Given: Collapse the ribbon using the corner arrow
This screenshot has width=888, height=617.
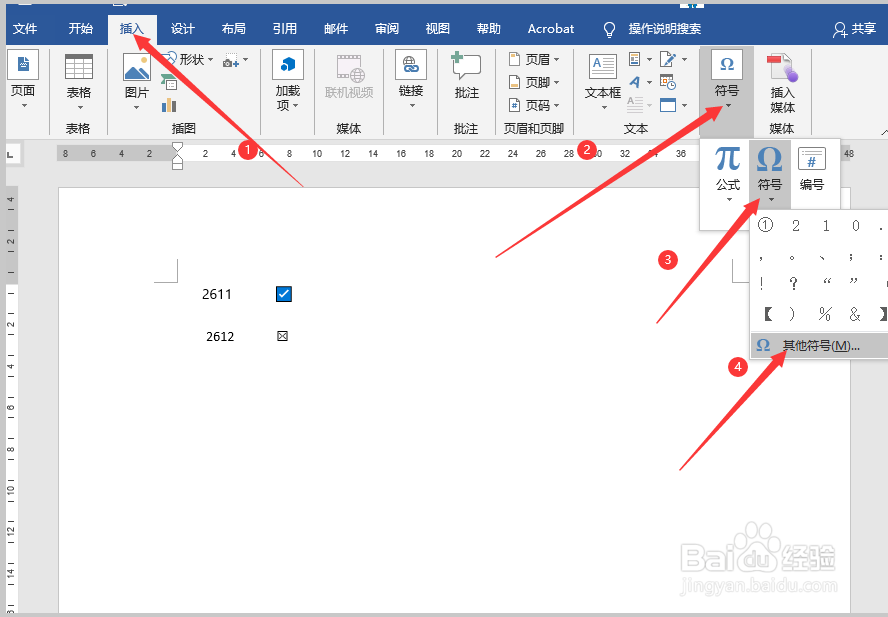Looking at the screenshot, I should coord(884,131).
